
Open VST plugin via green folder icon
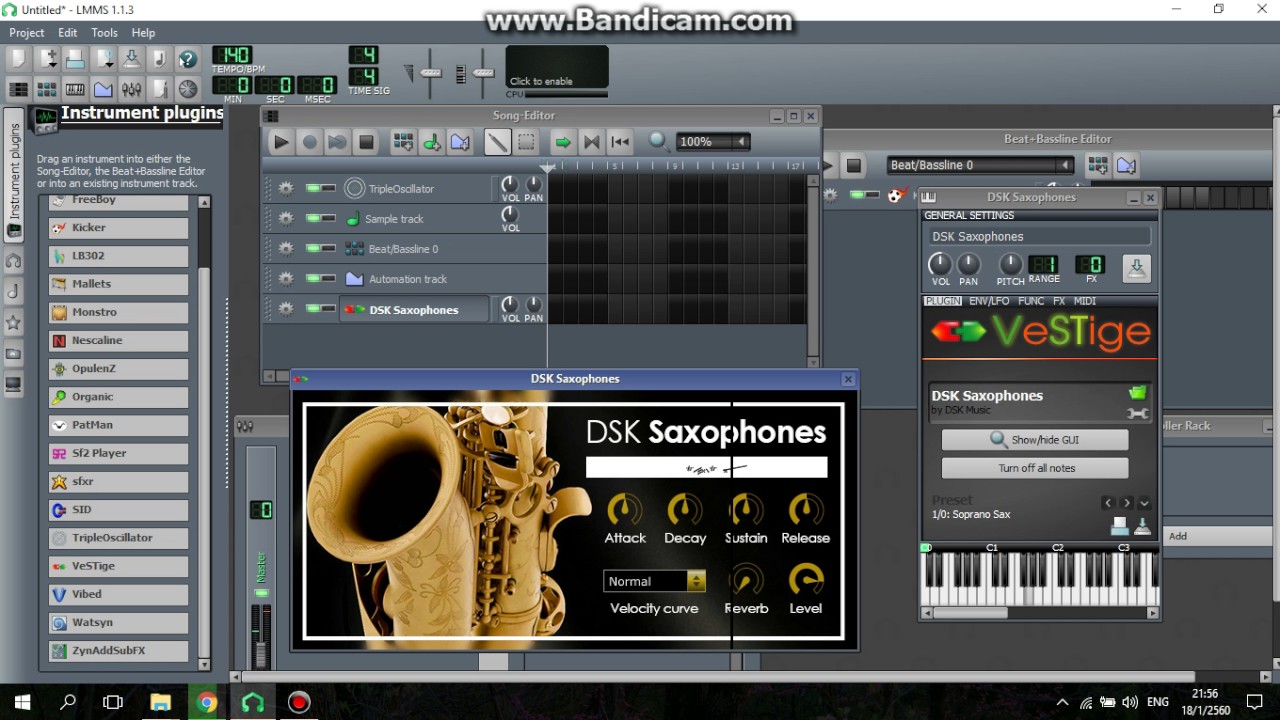[x=1137, y=393]
